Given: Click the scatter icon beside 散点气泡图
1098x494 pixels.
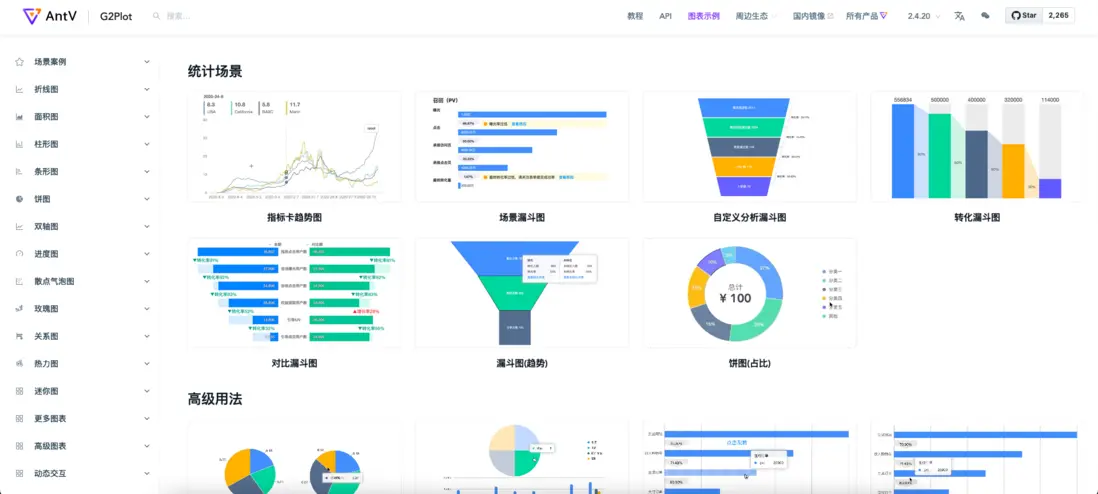Looking at the screenshot, I should pyautogui.click(x=20, y=281).
